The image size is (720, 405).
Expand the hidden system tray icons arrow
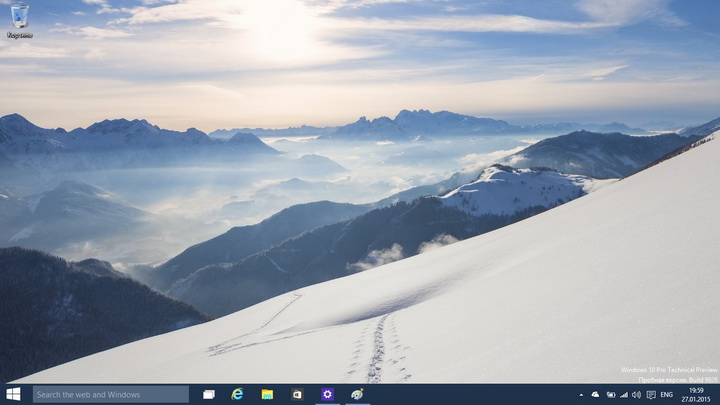(582, 395)
